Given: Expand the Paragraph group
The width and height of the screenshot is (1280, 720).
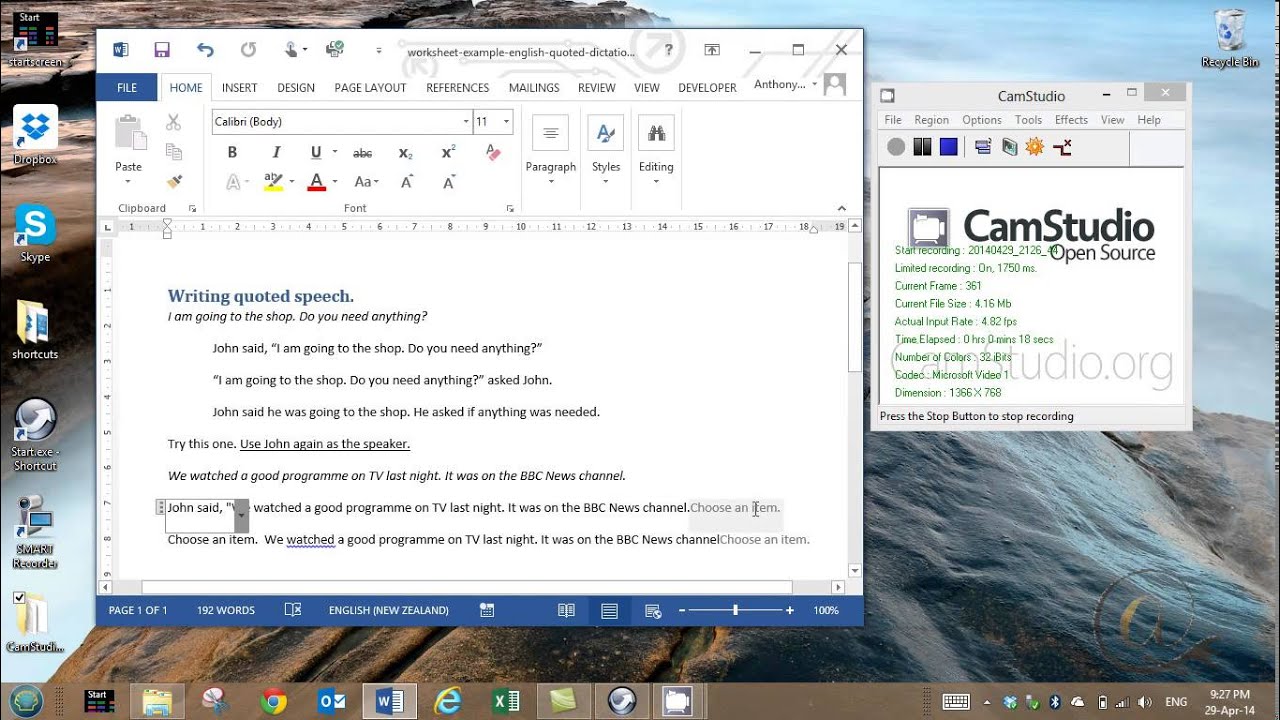Looking at the screenshot, I should point(551,151).
